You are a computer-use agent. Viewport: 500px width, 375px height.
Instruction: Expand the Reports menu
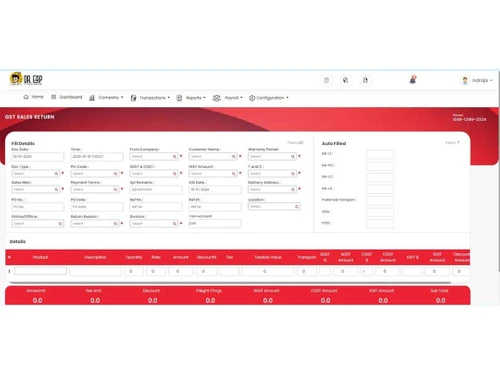click(191, 98)
